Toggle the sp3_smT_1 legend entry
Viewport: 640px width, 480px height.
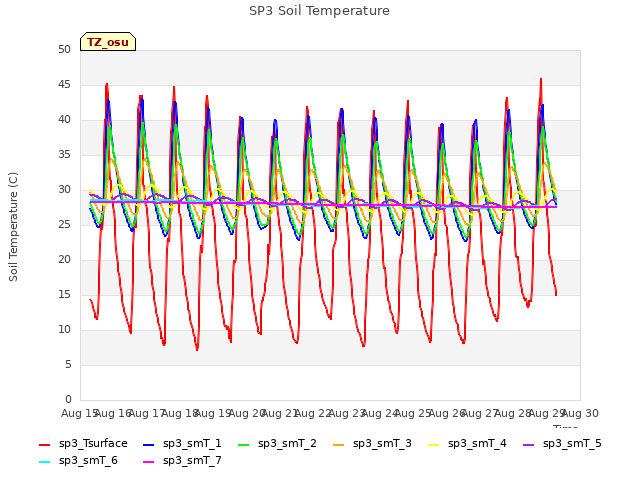point(182,444)
